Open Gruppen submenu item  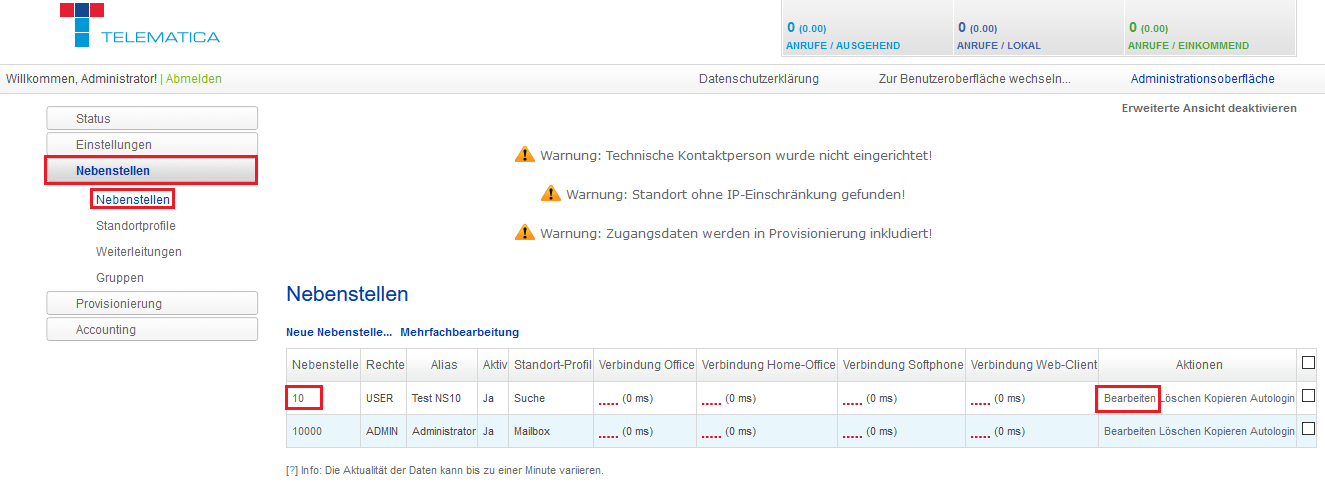tap(120, 278)
